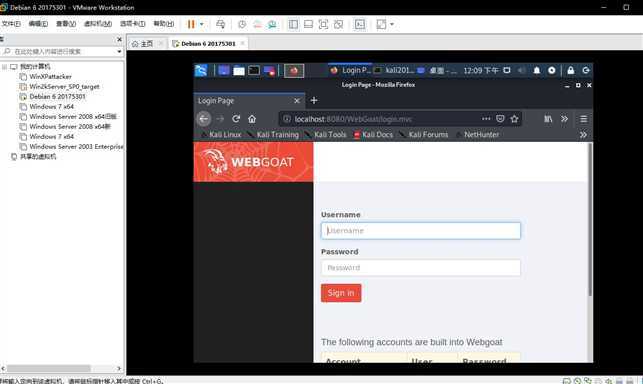
Task: Click the Sign in button
Action: point(341,293)
